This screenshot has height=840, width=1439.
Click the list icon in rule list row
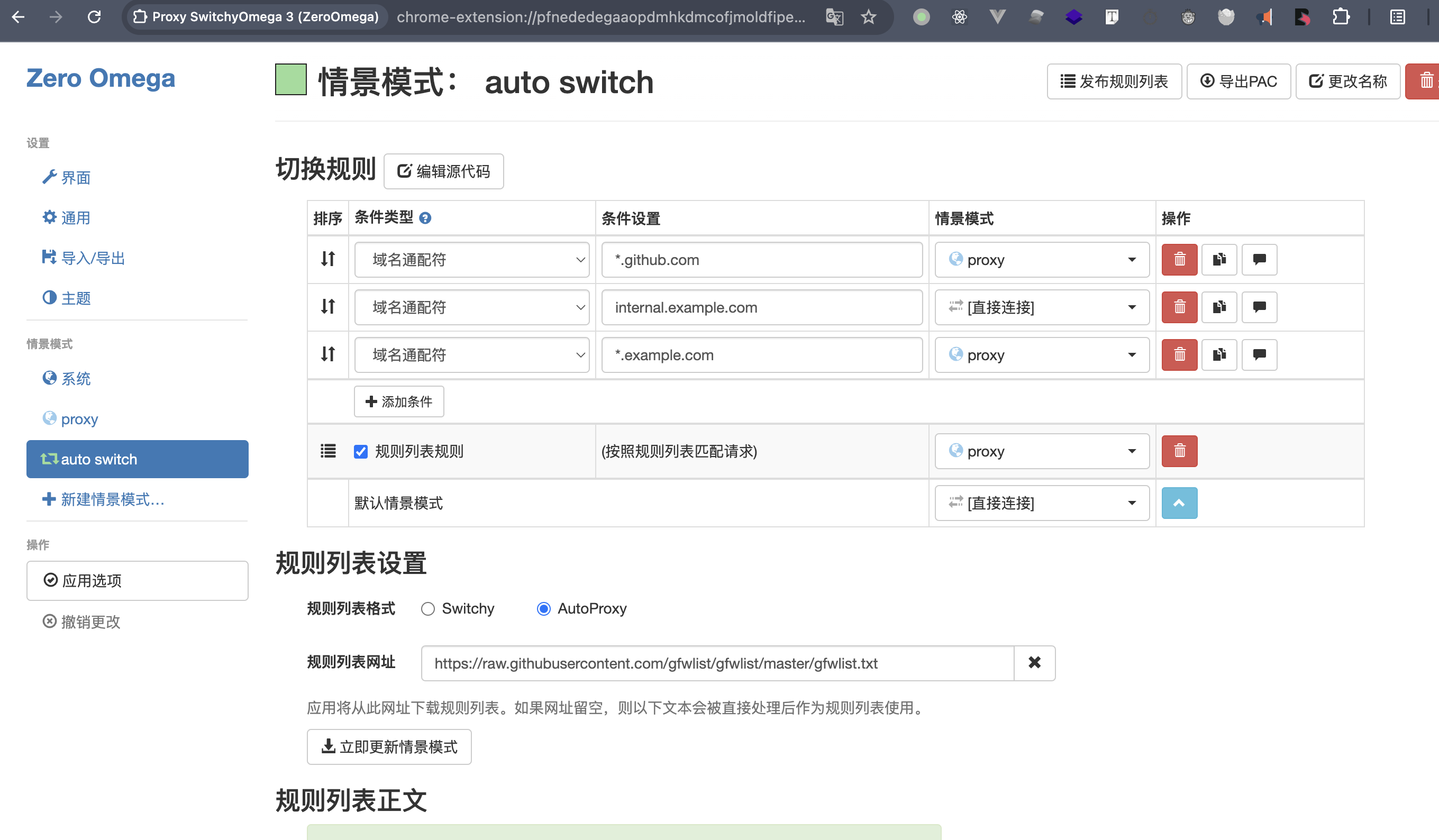pyautogui.click(x=328, y=451)
